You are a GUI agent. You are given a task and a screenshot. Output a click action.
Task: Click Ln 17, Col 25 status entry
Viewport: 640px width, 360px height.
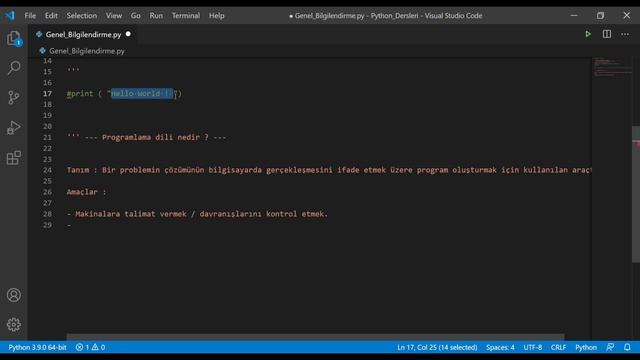[437, 347]
